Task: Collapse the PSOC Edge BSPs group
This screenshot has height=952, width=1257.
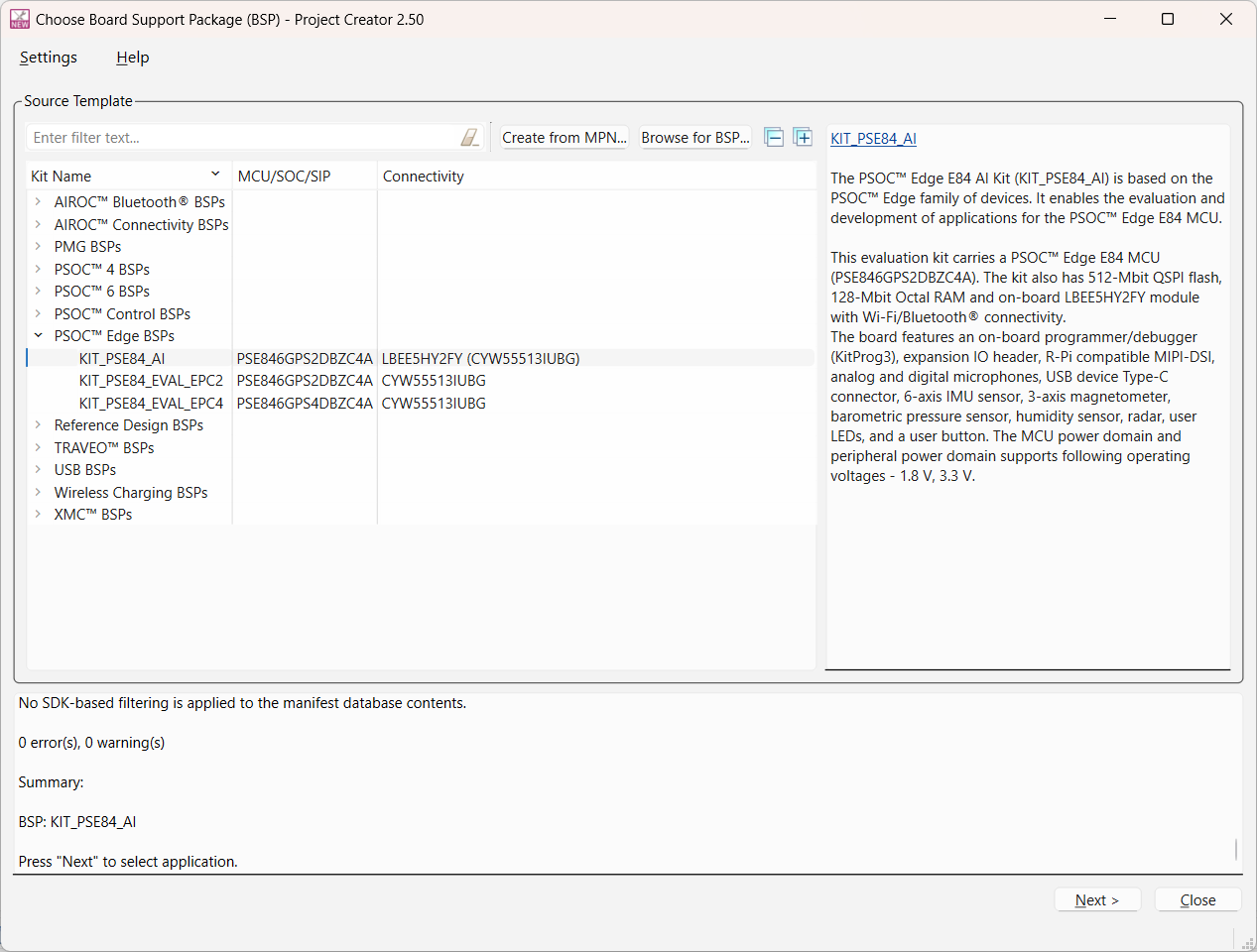Action: click(38, 336)
